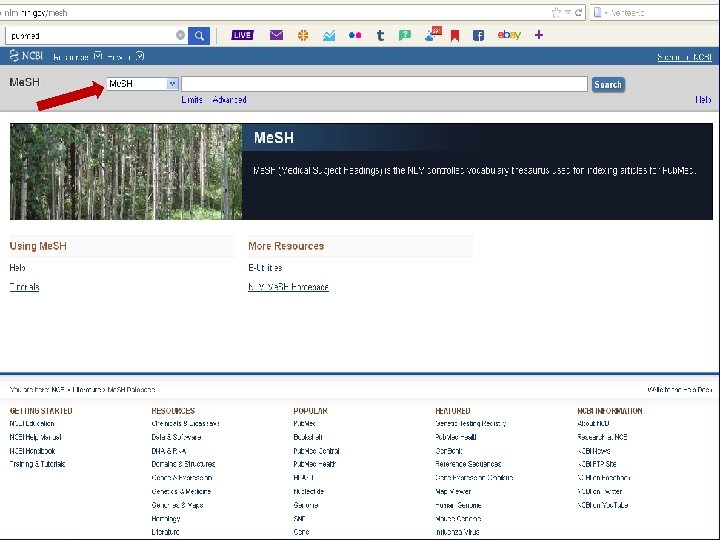
Task: Open Tutorials under Using MeSH
Action: (24, 287)
